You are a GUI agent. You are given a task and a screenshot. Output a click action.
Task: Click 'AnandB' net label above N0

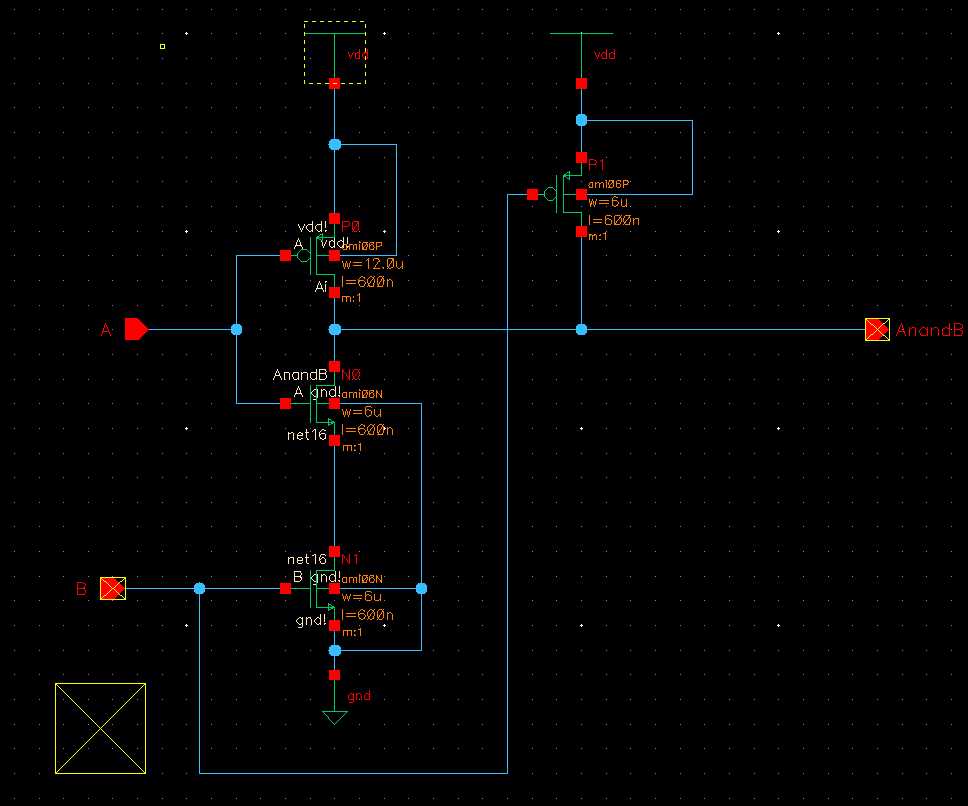pyautogui.click(x=300, y=375)
